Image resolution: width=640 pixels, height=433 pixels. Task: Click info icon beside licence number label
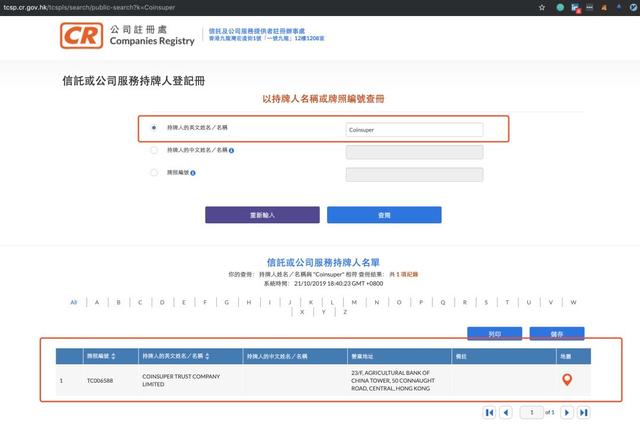click(193, 173)
